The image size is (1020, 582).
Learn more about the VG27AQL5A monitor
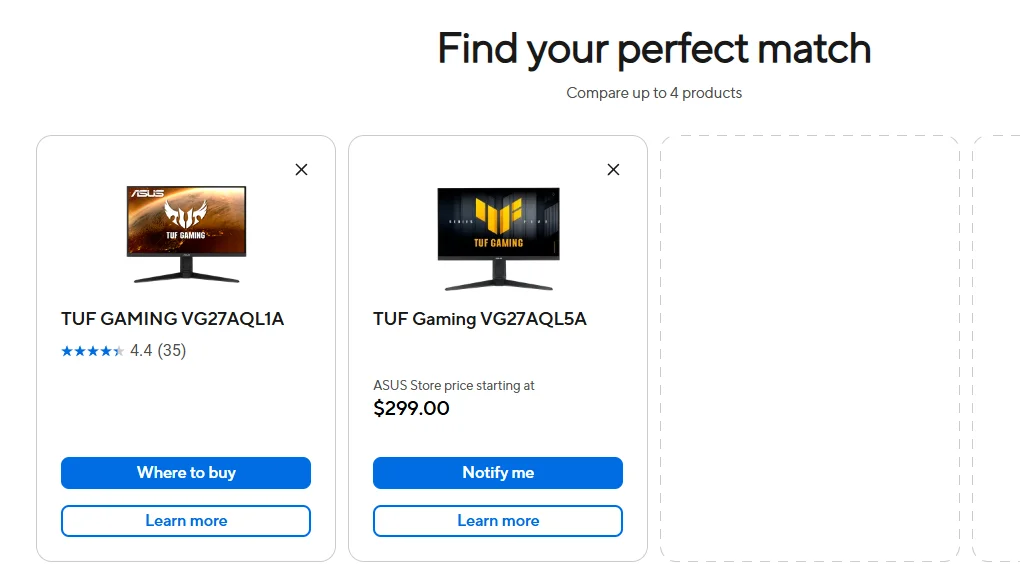[498, 521]
